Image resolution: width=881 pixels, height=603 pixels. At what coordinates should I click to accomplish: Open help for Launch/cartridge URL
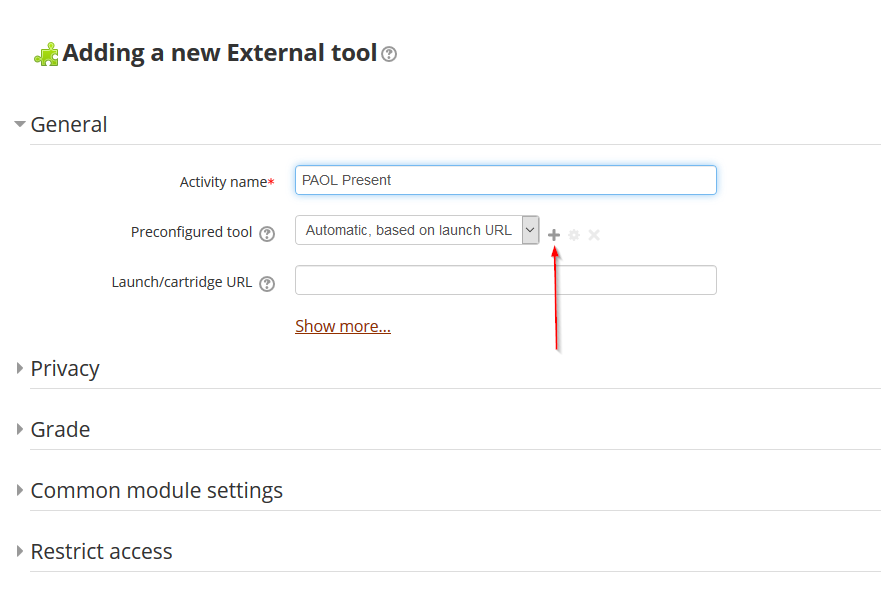(267, 284)
